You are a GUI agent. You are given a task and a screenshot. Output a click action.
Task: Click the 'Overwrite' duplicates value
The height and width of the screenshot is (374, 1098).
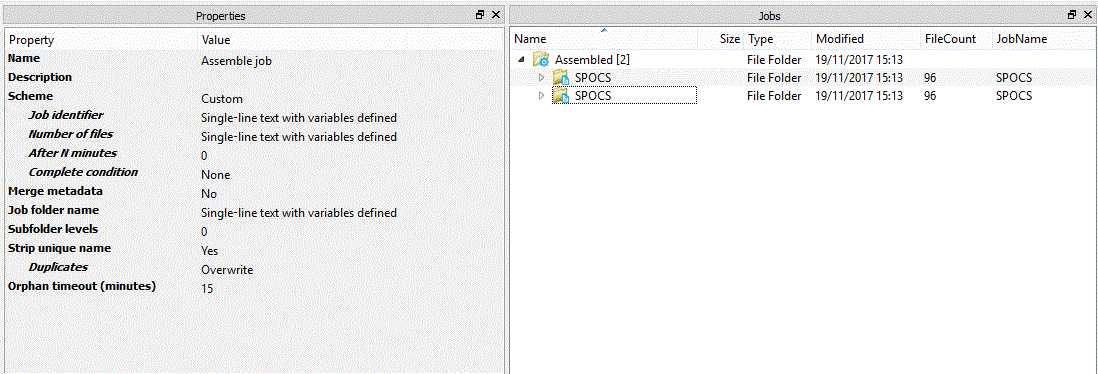click(228, 270)
